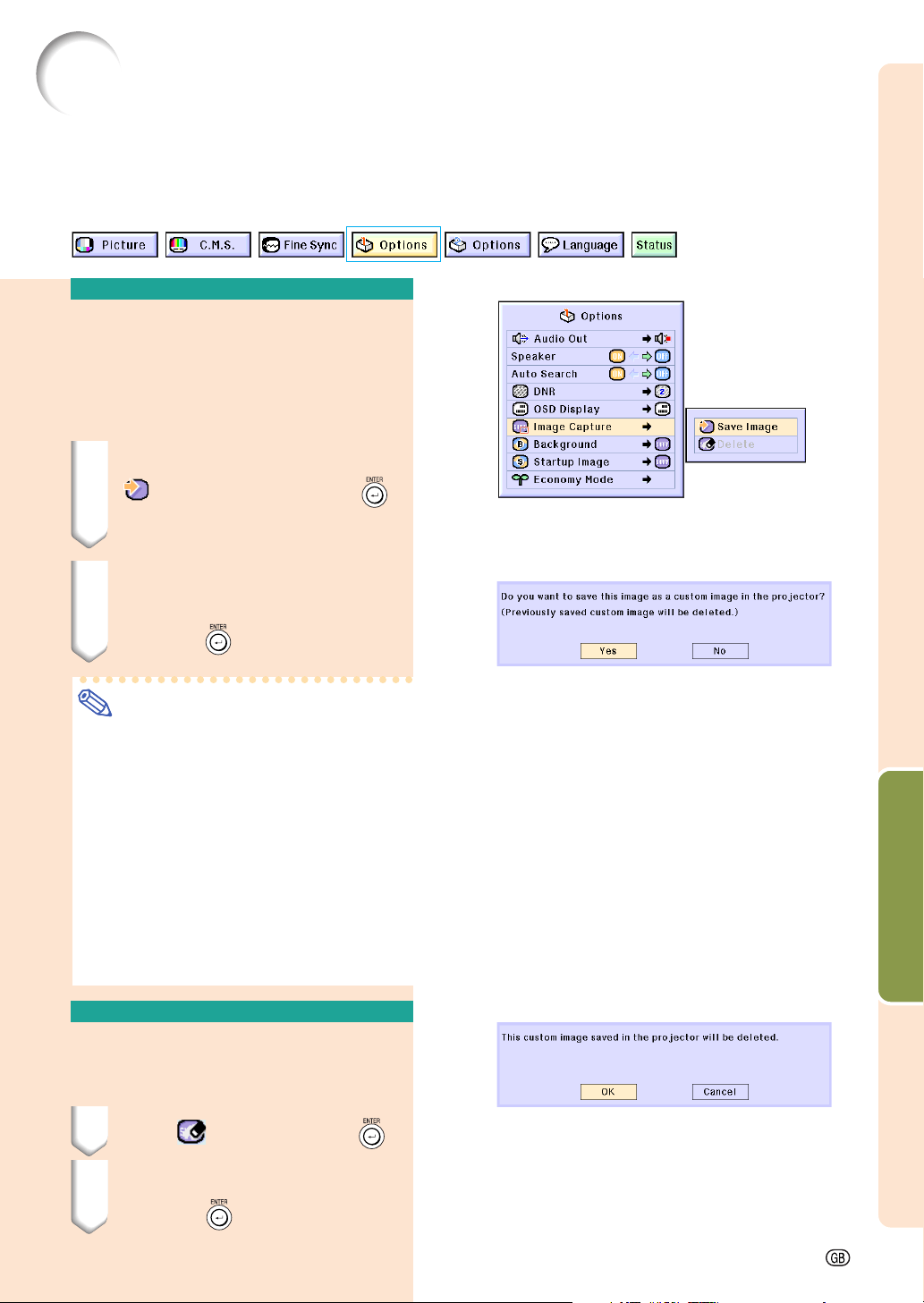924x1303 pixels.
Task: Click the GB language badge at page bottom
Action: pyautogui.click(x=837, y=1257)
